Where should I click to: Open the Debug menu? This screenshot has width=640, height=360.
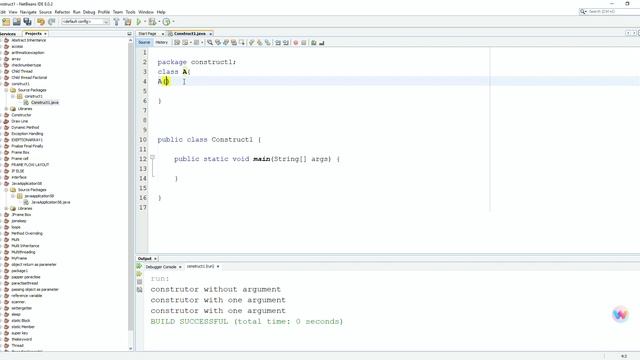tap(89, 12)
